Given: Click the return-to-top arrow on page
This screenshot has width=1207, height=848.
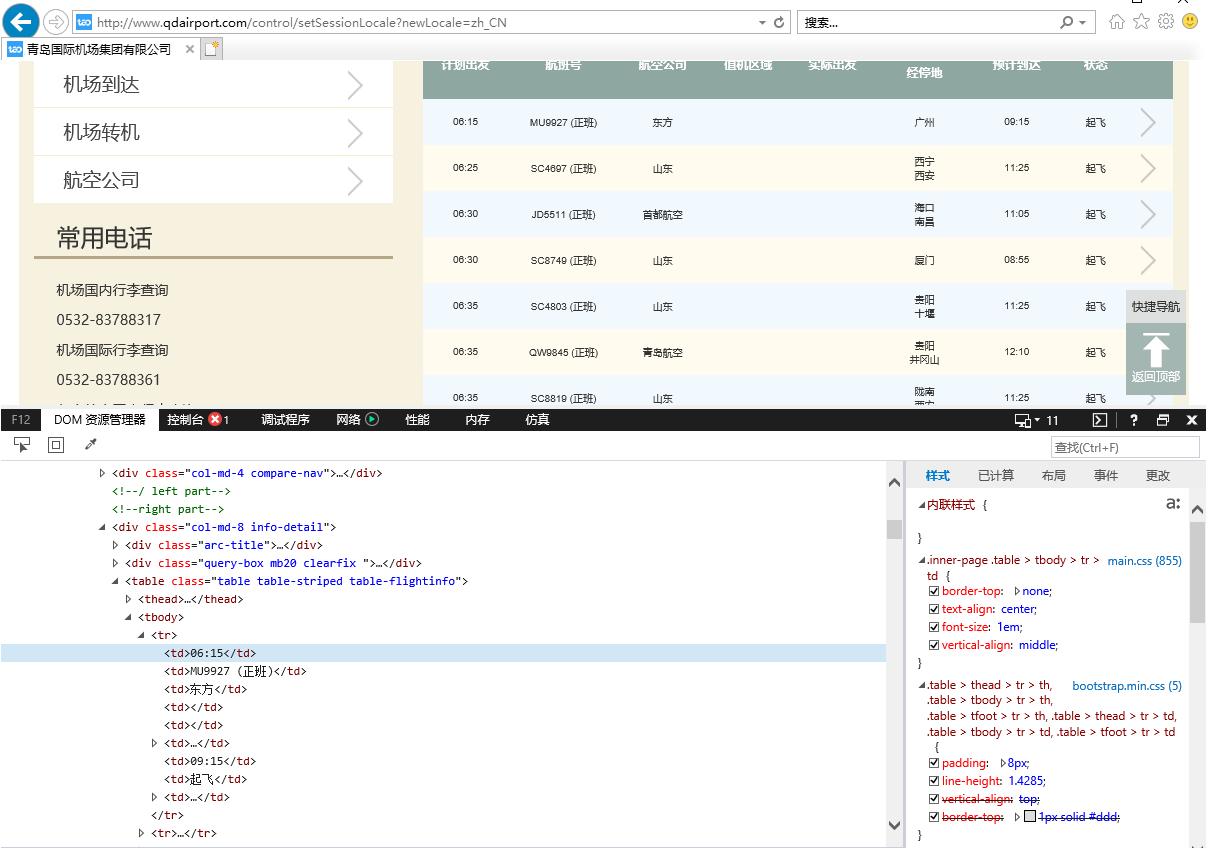Looking at the screenshot, I should coord(1156,351).
